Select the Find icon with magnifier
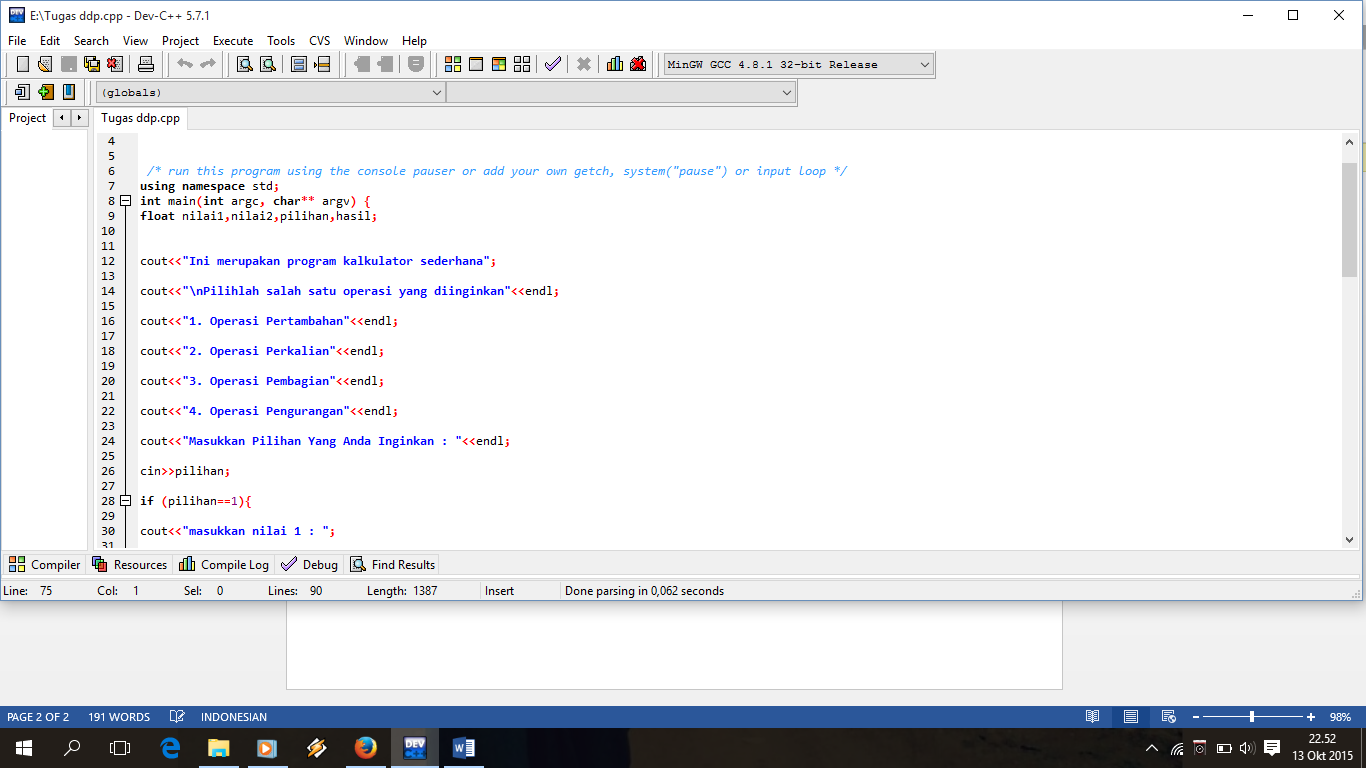This screenshot has height=768, width=1366. (246, 63)
